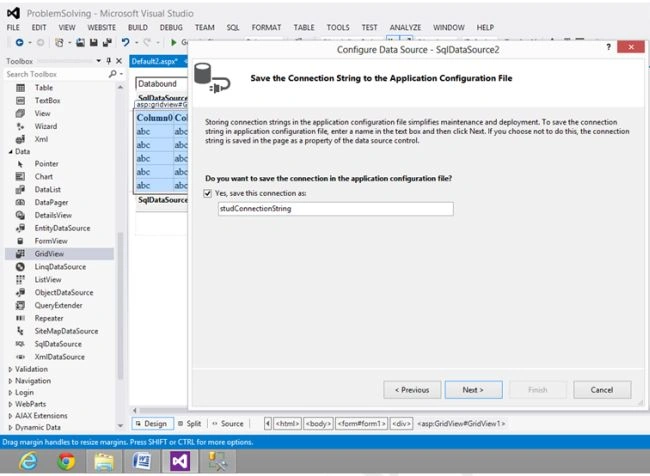This screenshot has width=650, height=476.
Task: Click the LinqDataSource icon in Toolbox
Action: point(20,267)
